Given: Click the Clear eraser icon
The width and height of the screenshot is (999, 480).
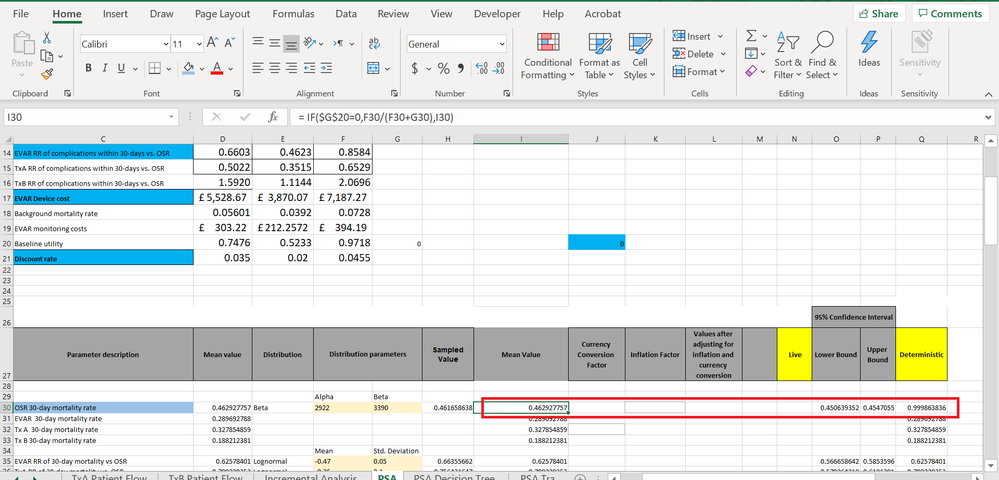Looking at the screenshot, I should click(x=751, y=71).
